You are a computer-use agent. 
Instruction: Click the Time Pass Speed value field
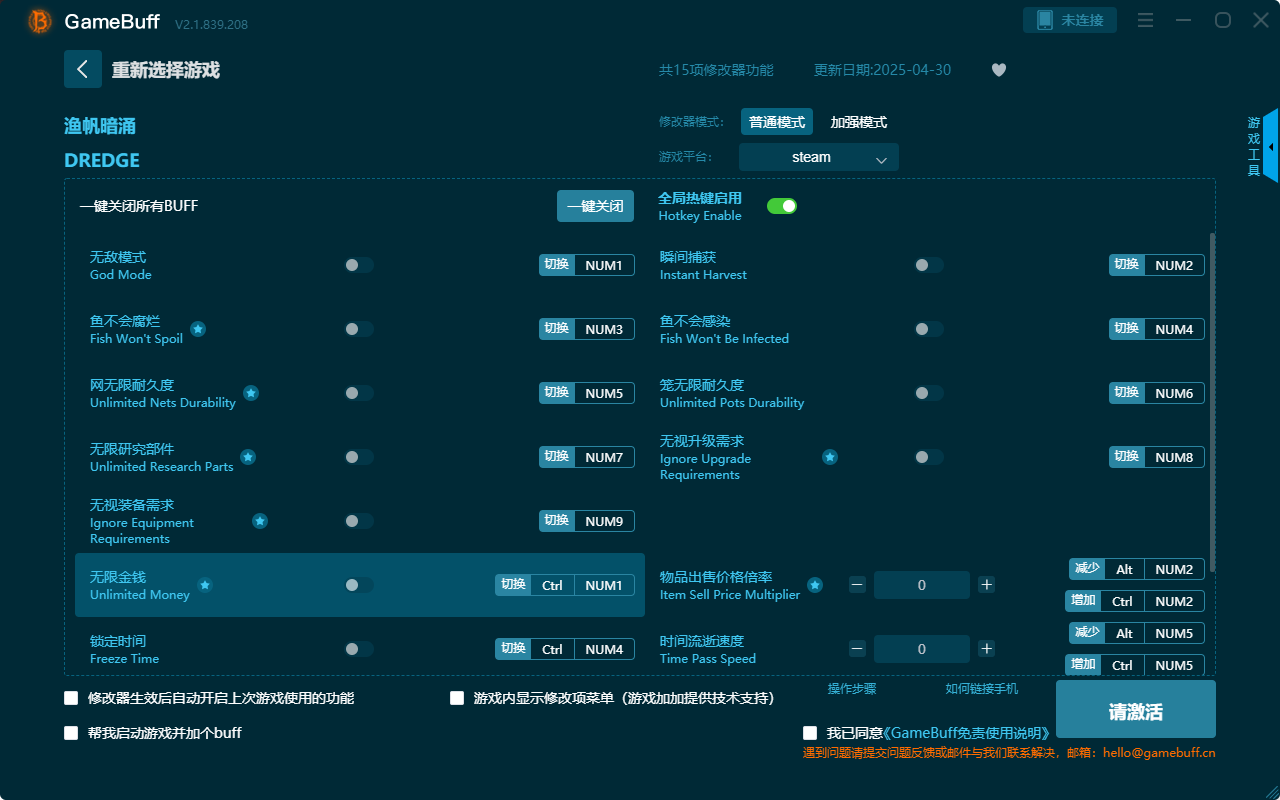tap(921, 648)
